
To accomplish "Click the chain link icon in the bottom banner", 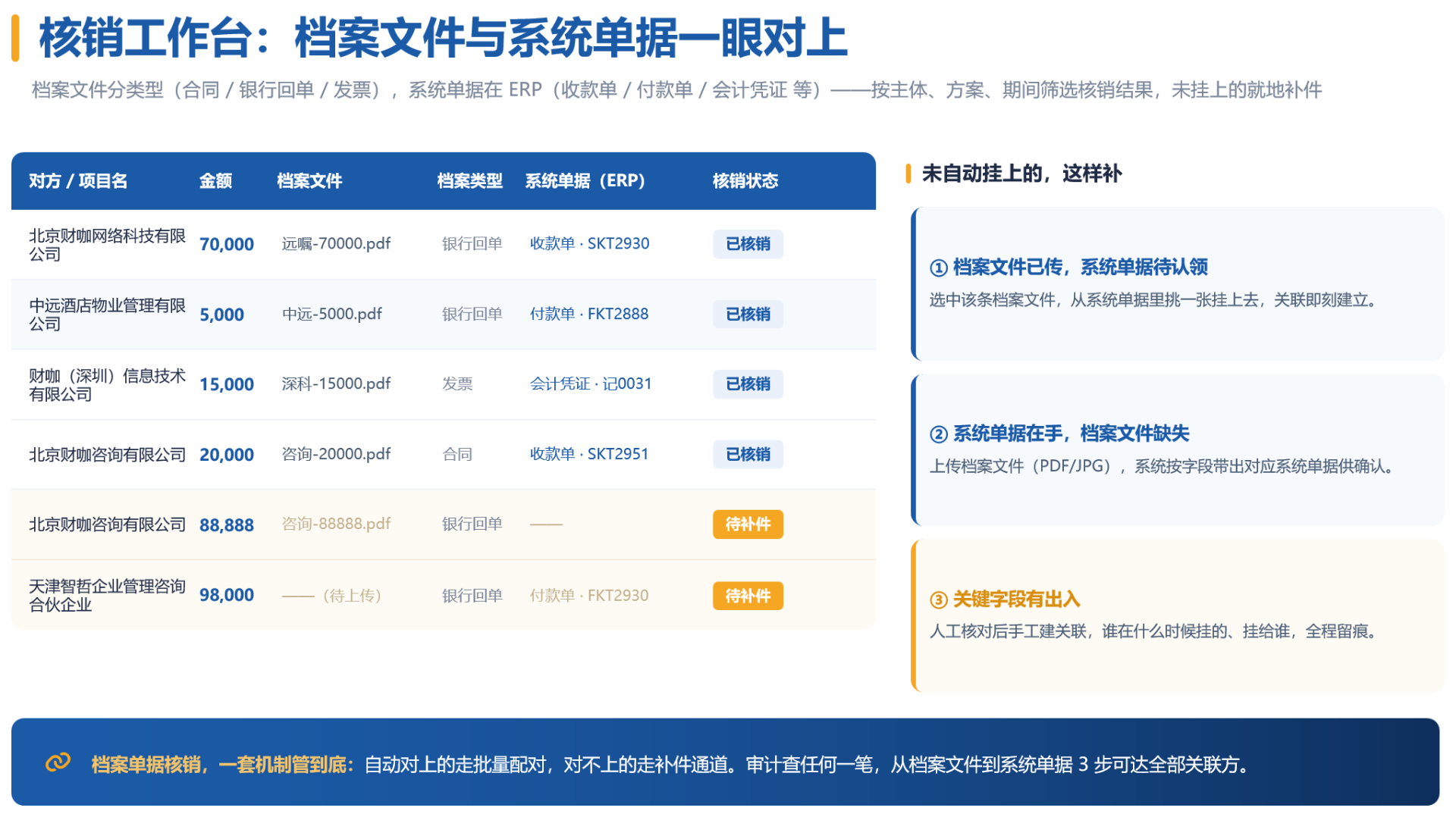I will tap(58, 762).
